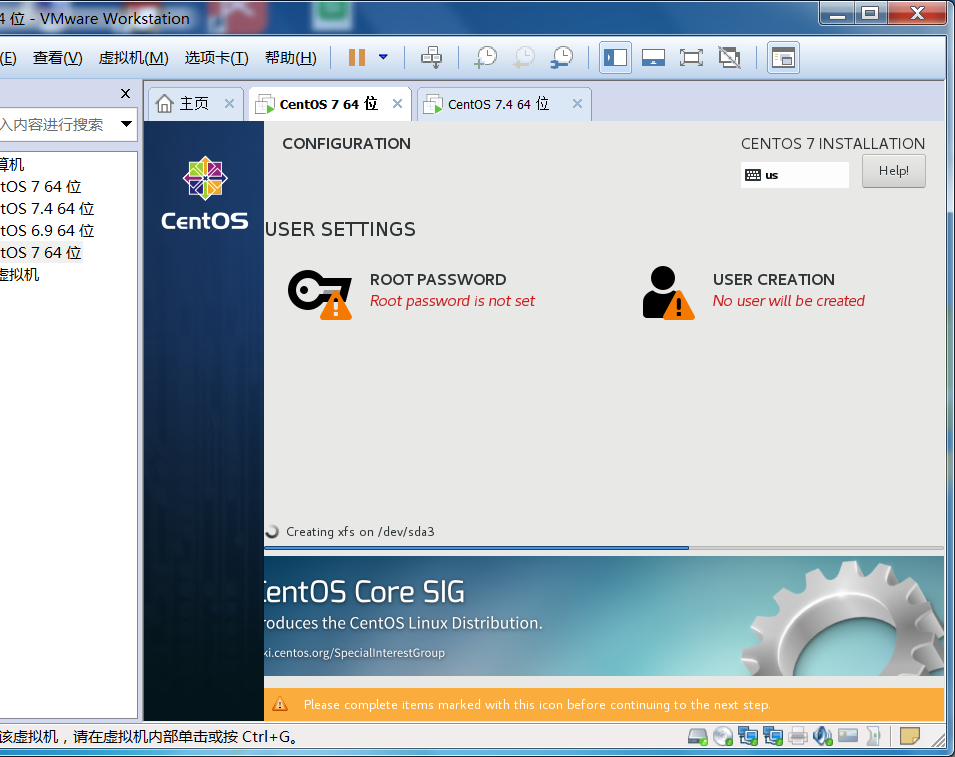The image size is (955, 757).
Task: Close the CentOS 7 64 位 tab
Action: coord(397,104)
